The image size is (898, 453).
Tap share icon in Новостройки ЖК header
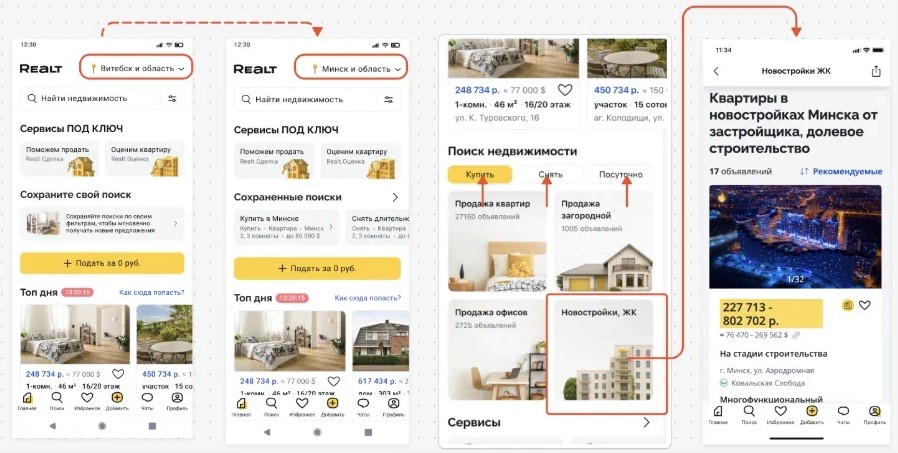[875, 72]
